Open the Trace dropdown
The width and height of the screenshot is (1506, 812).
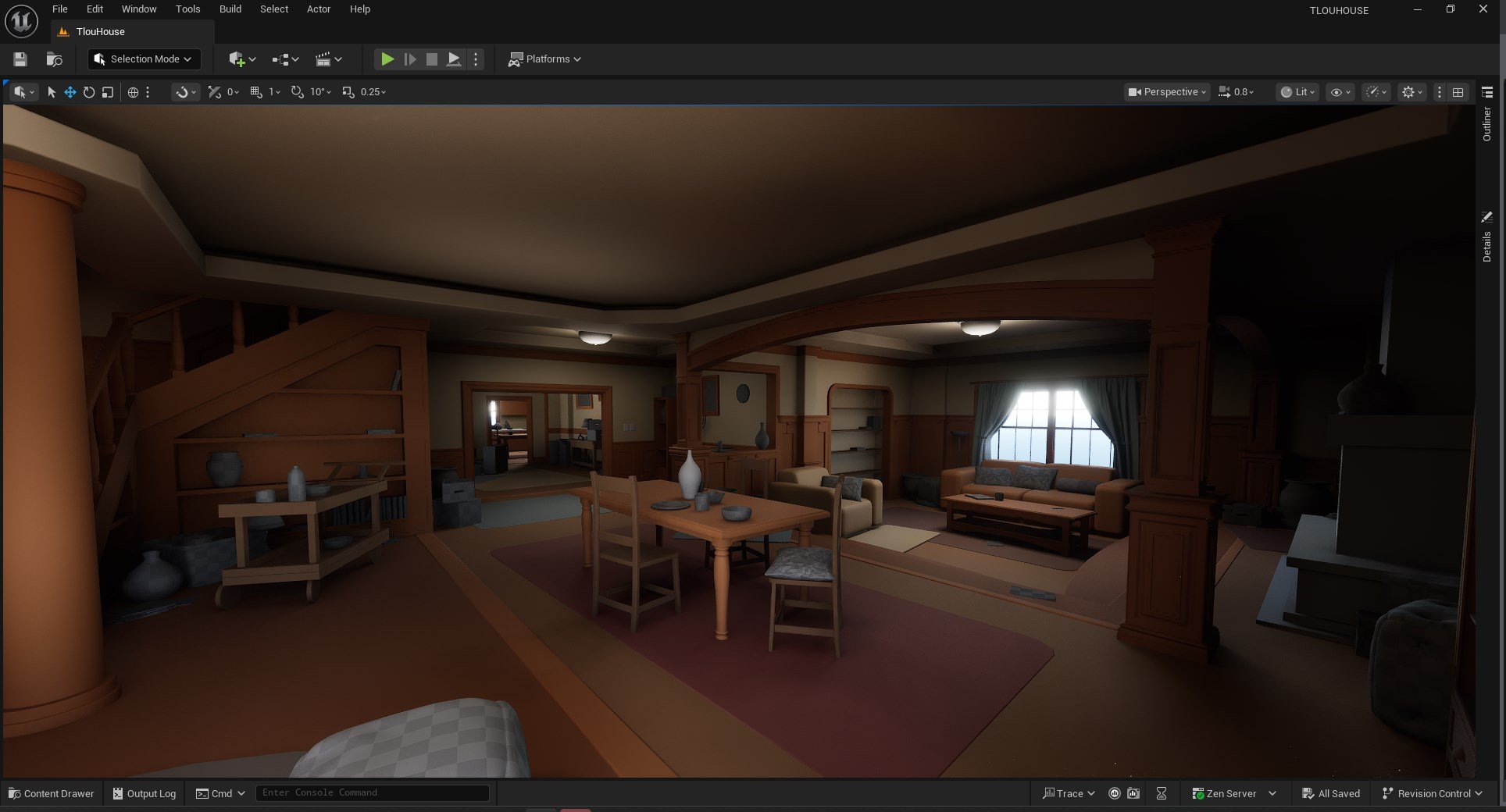pyautogui.click(x=1069, y=793)
